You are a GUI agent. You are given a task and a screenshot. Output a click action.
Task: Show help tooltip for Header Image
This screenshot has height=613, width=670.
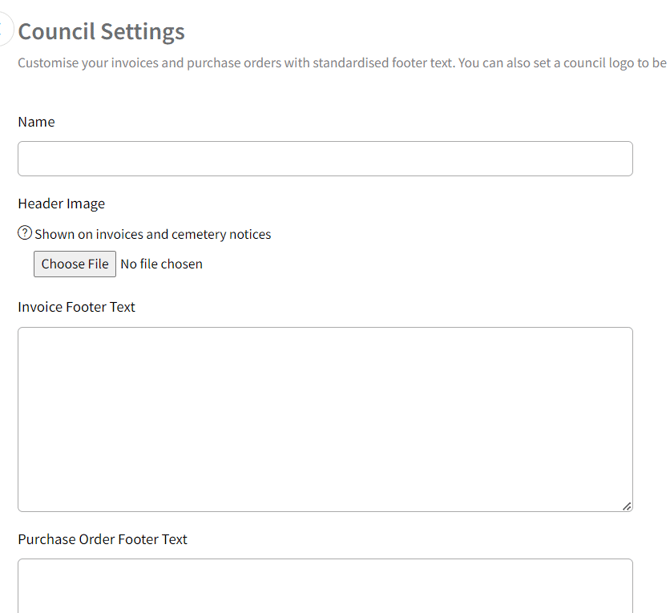click(25, 234)
